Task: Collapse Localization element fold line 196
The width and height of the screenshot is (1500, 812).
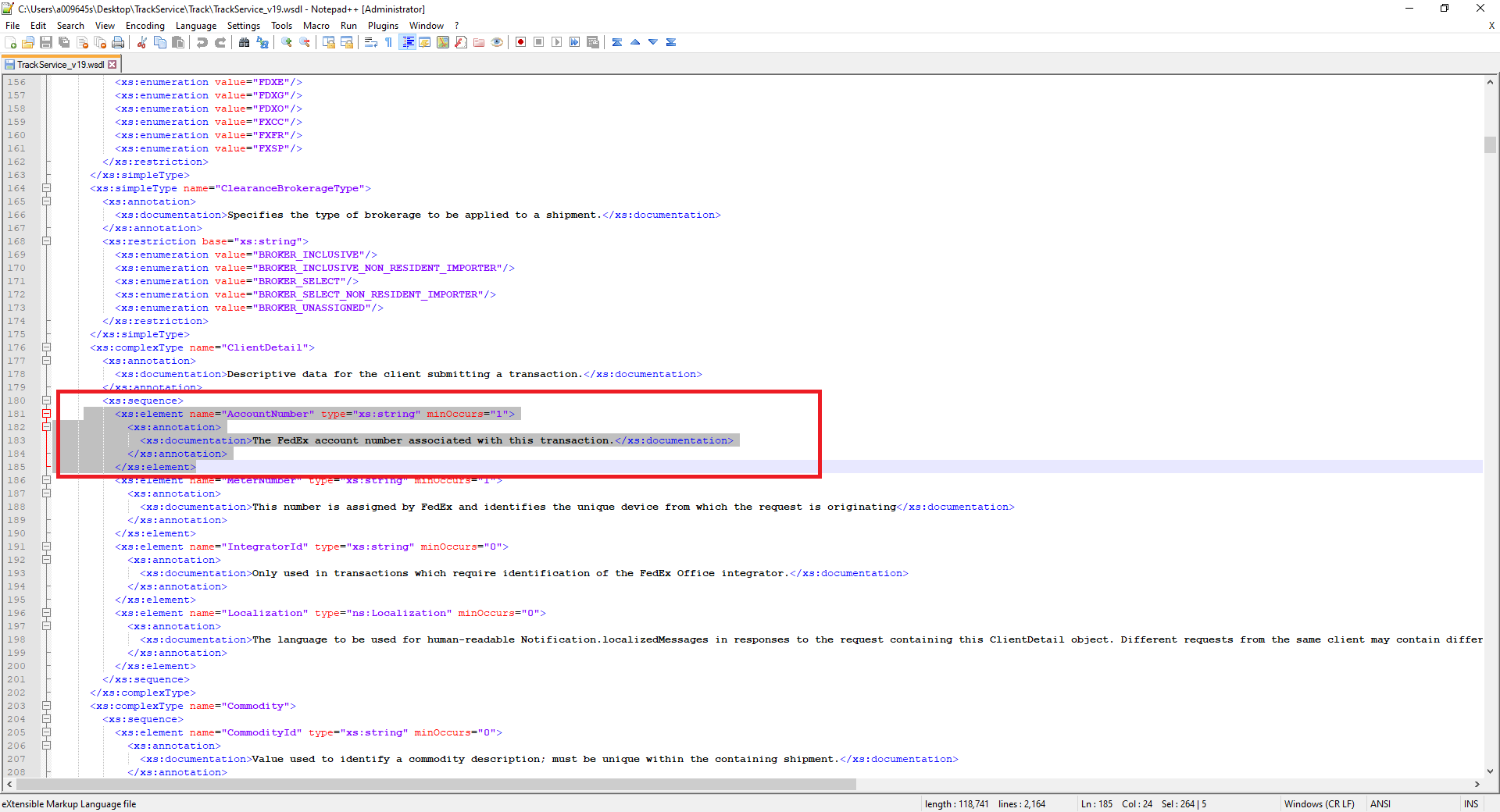Action: pos(46,613)
